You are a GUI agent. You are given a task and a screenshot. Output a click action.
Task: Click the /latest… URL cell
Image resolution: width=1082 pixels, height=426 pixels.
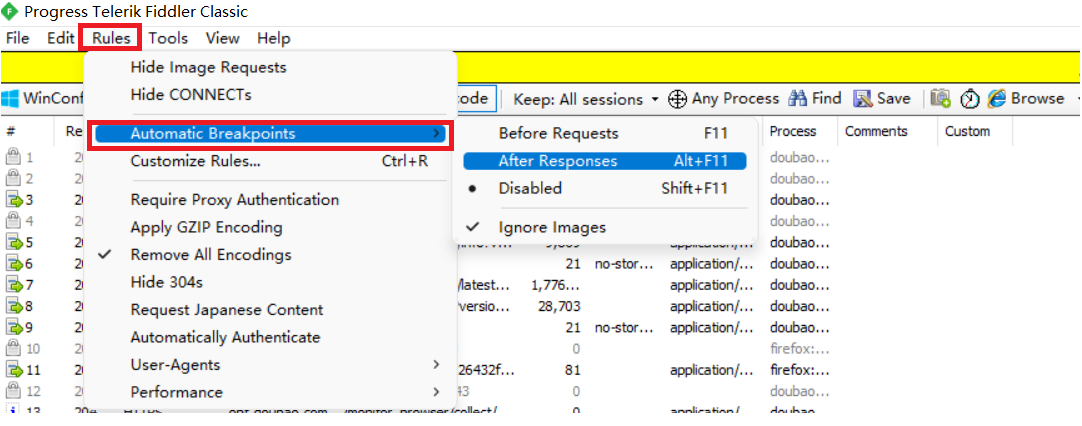(x=484, y=285)
